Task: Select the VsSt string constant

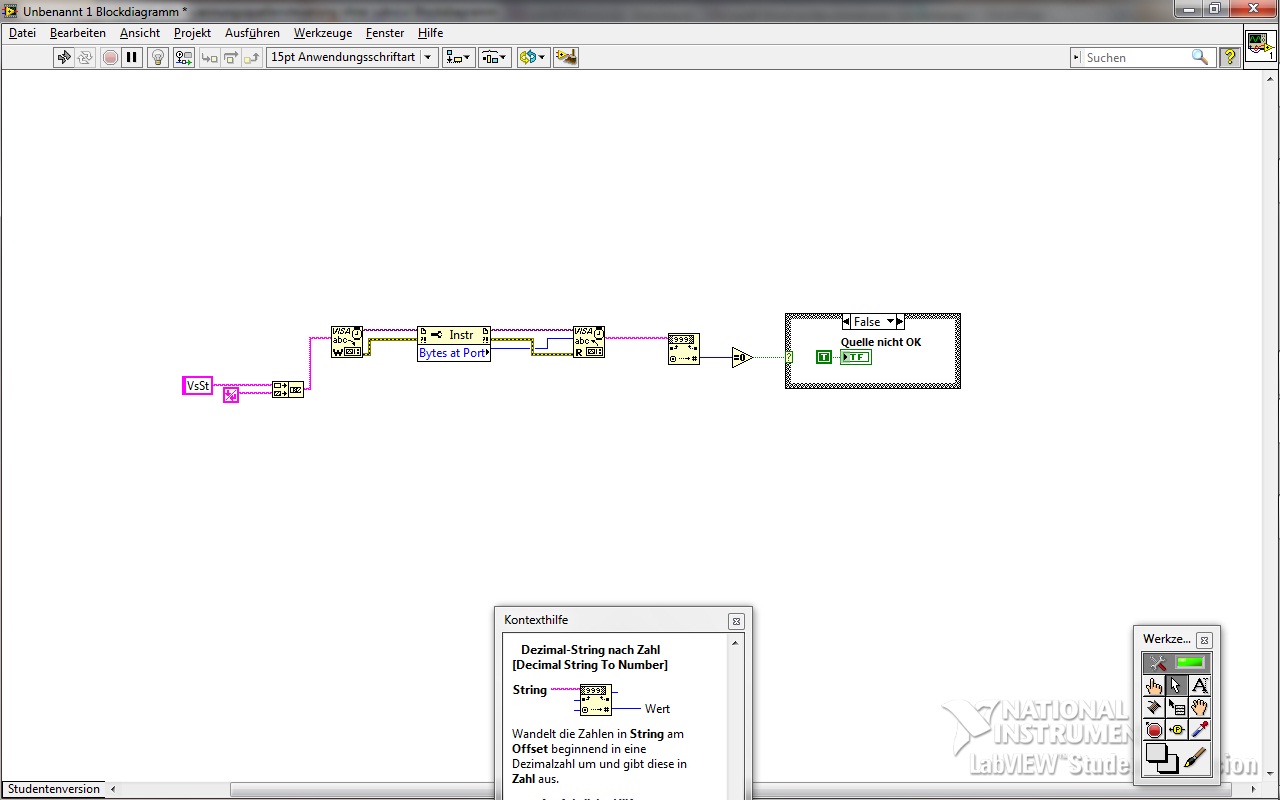Action: 198,385
